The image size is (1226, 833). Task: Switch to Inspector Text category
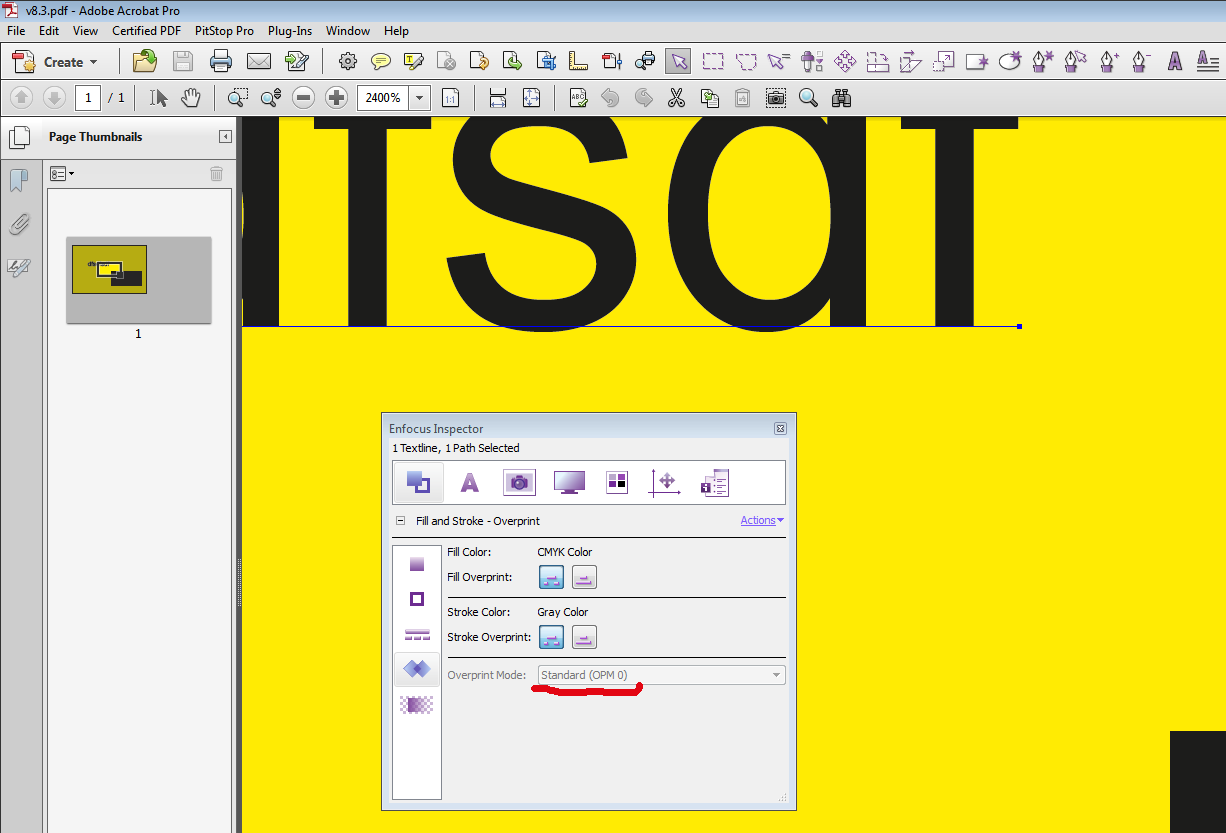click(469, 483)
